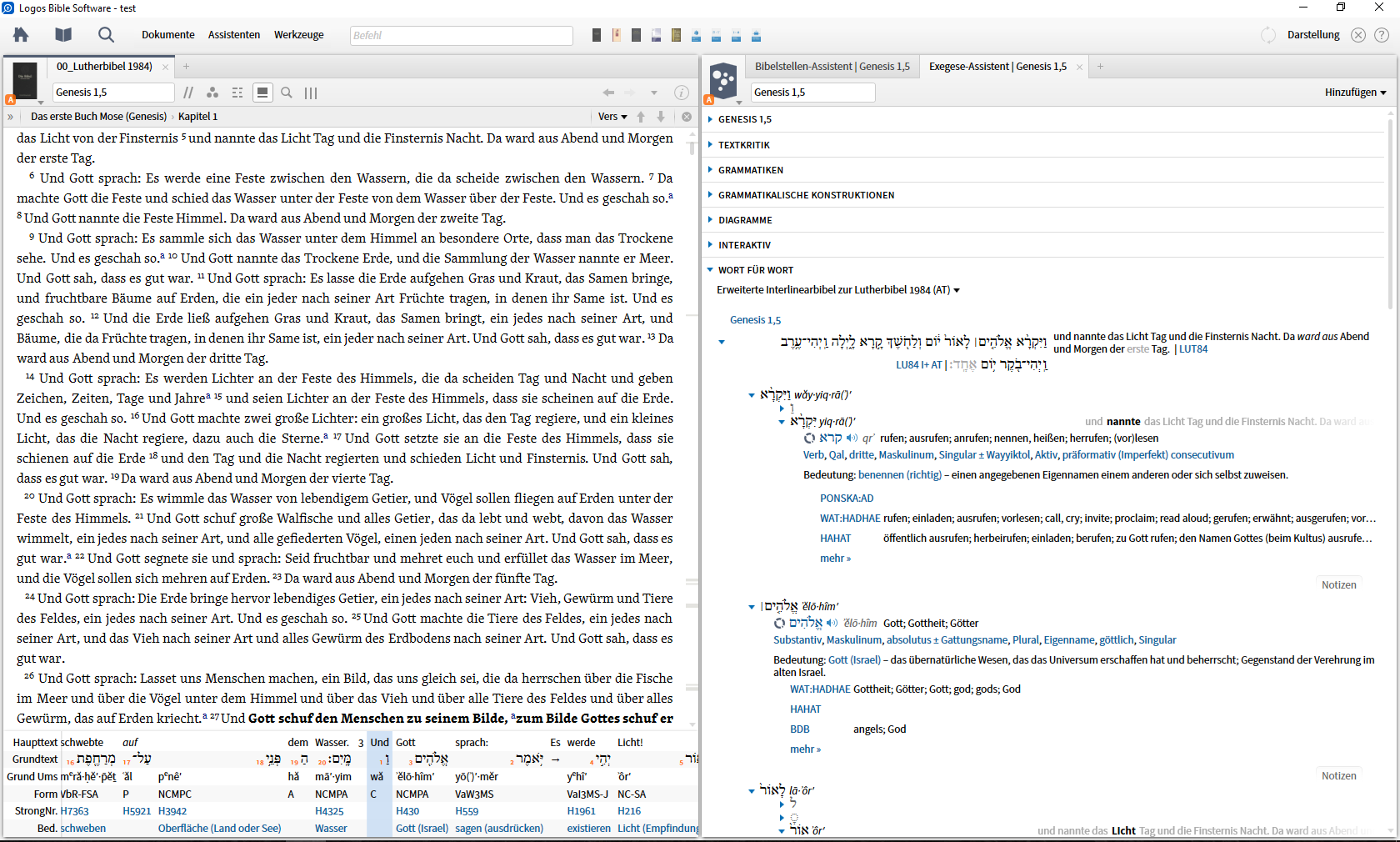This screenshot has width=1400, height=842.
Task: Click Das erste Buch Mose (Genesis) breadcrumb
Action: click(98, 117)
